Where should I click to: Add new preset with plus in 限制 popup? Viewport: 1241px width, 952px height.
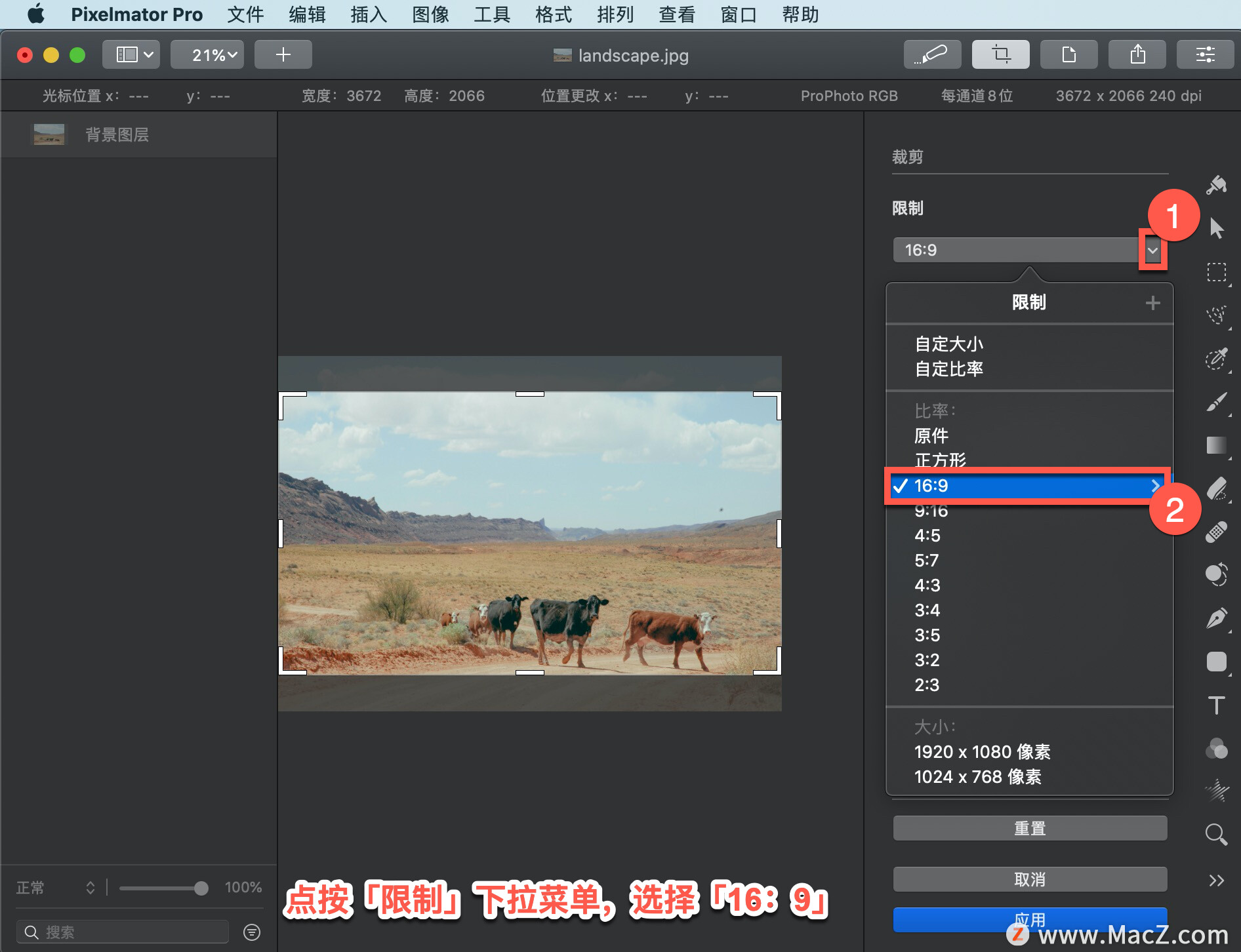point(1152,303)
